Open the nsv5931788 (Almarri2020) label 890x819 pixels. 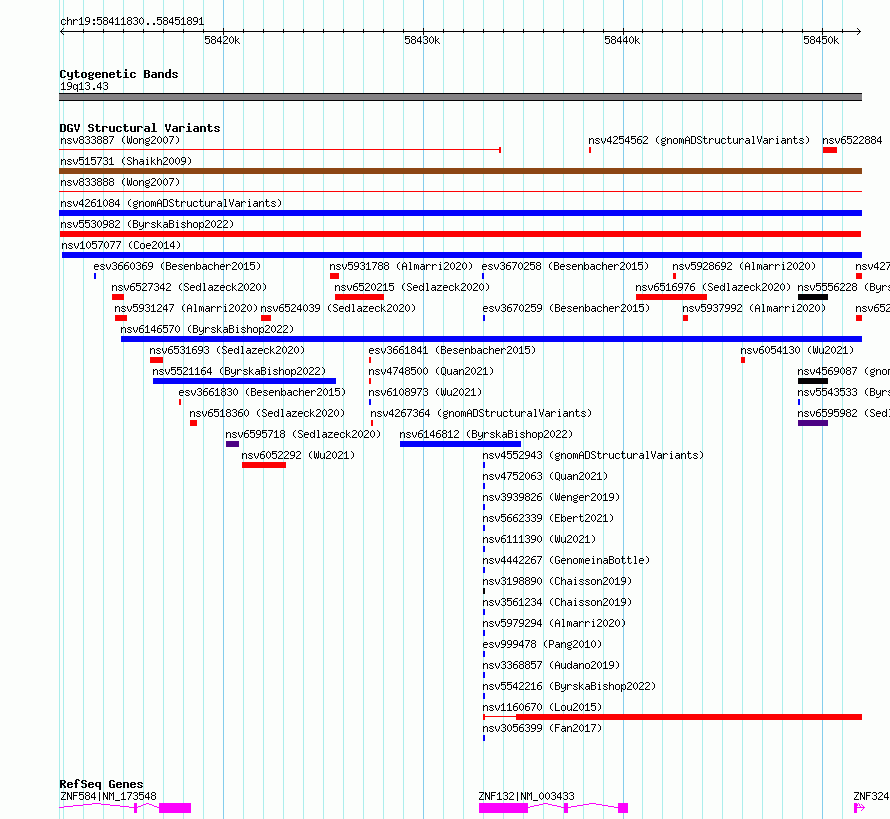(x=401, y=266)
